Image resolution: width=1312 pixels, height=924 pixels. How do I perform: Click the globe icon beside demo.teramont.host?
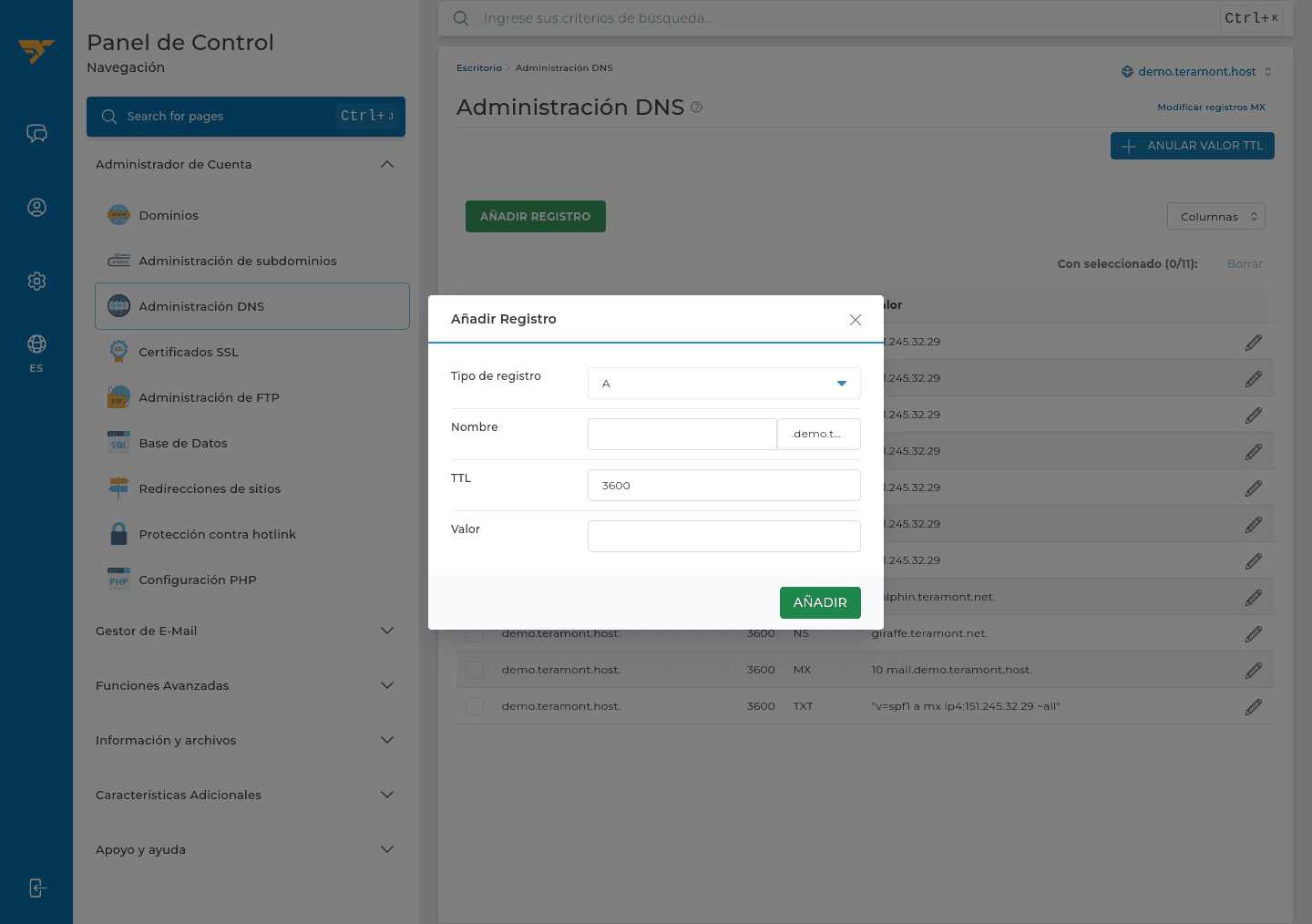click(1127, 72)
